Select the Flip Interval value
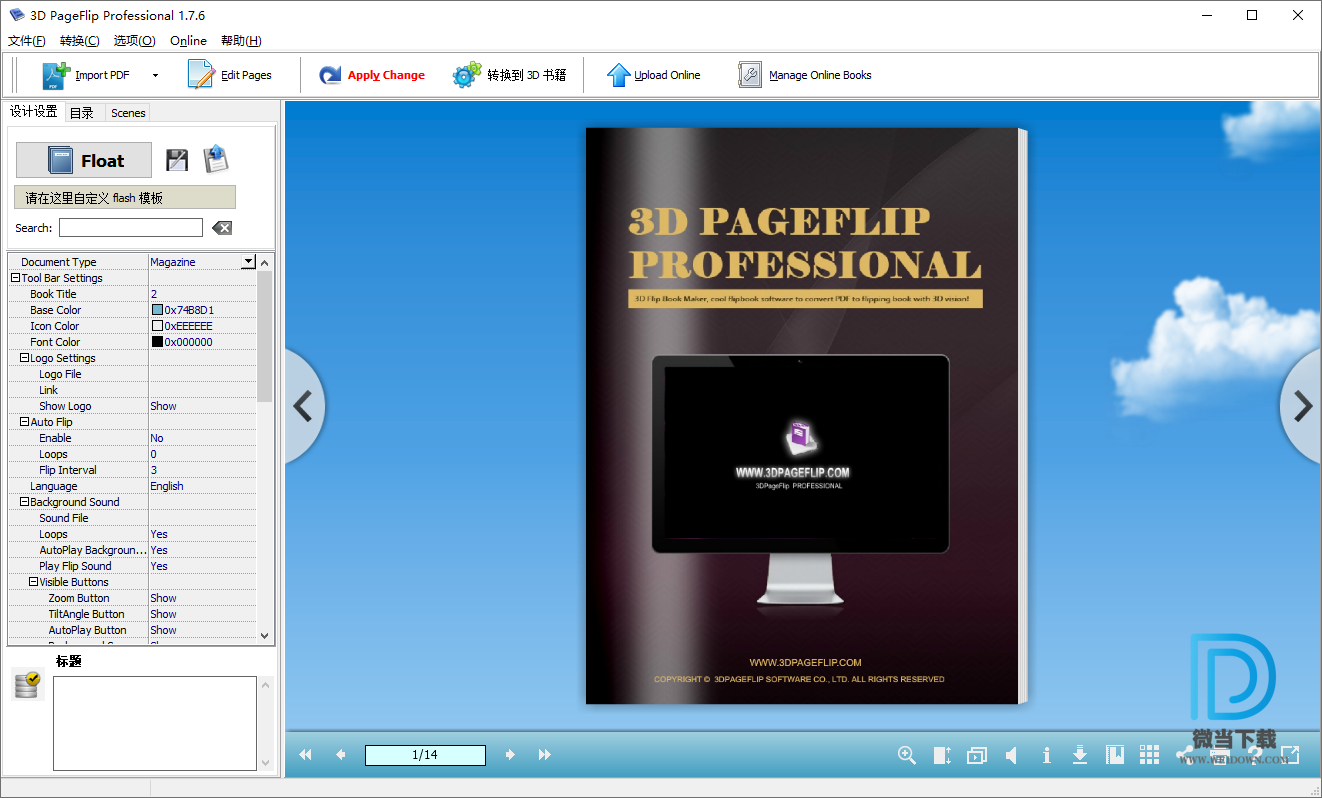The height and width of the screenshot is (798, 1322). pos(202,470)
